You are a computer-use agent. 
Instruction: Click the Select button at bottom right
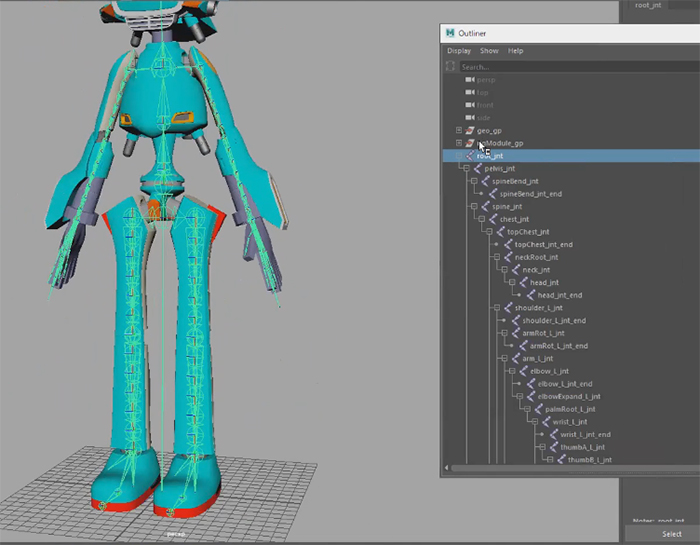click(671, 534)
